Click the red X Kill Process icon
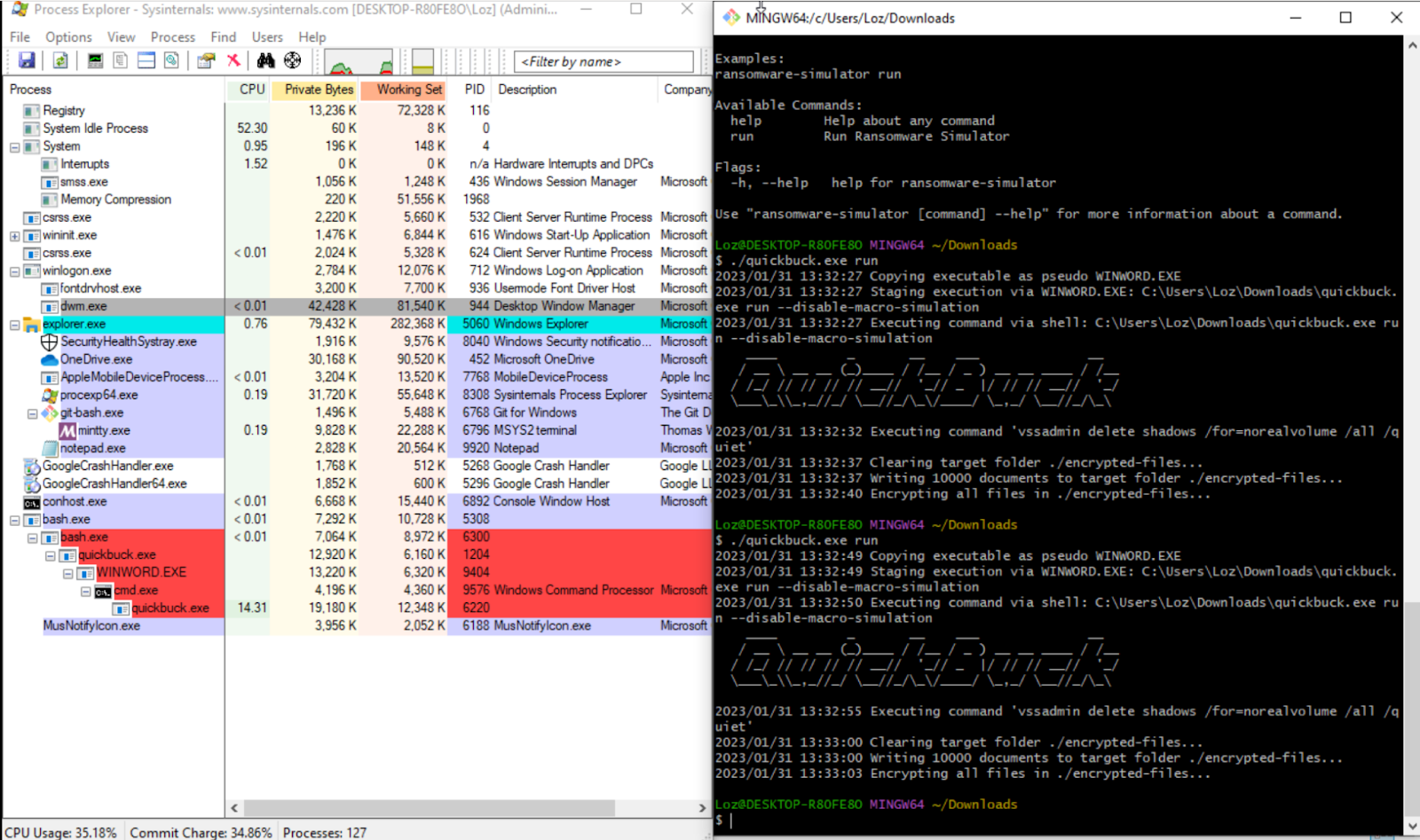1420x840 pixels. [x=233, y=60]
